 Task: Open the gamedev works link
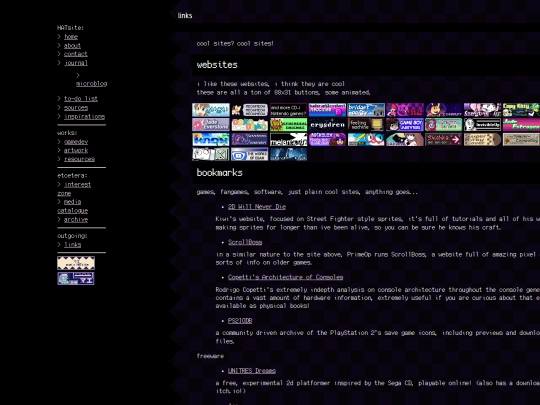pos(76,142)
